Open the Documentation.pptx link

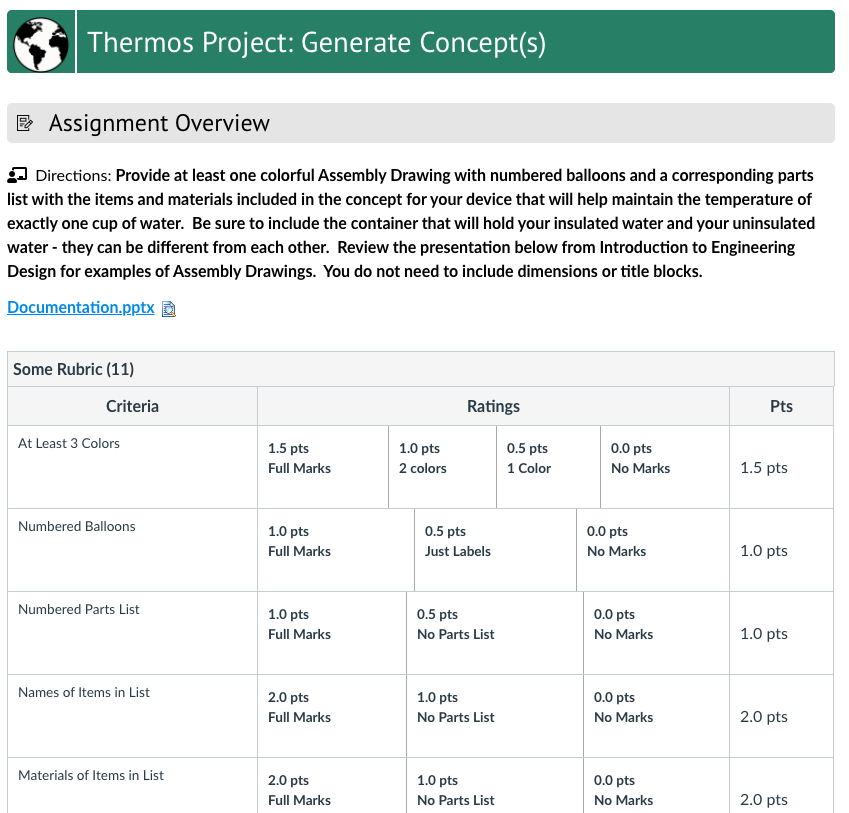click(80, 308)
